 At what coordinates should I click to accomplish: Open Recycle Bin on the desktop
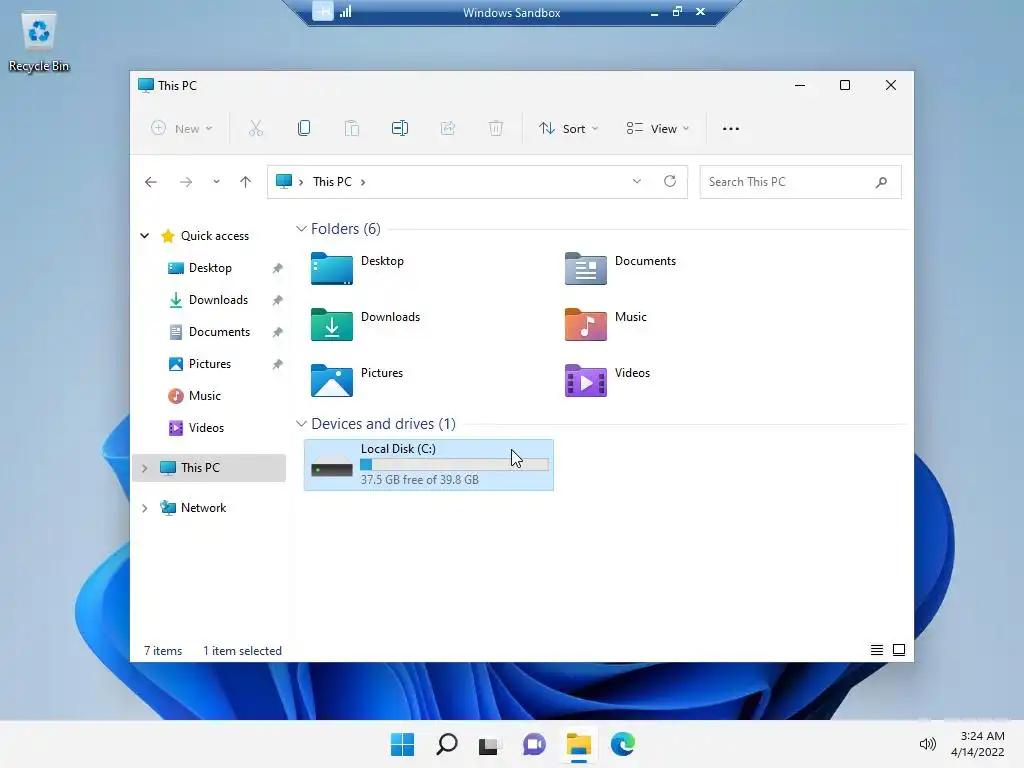(39, 42)
